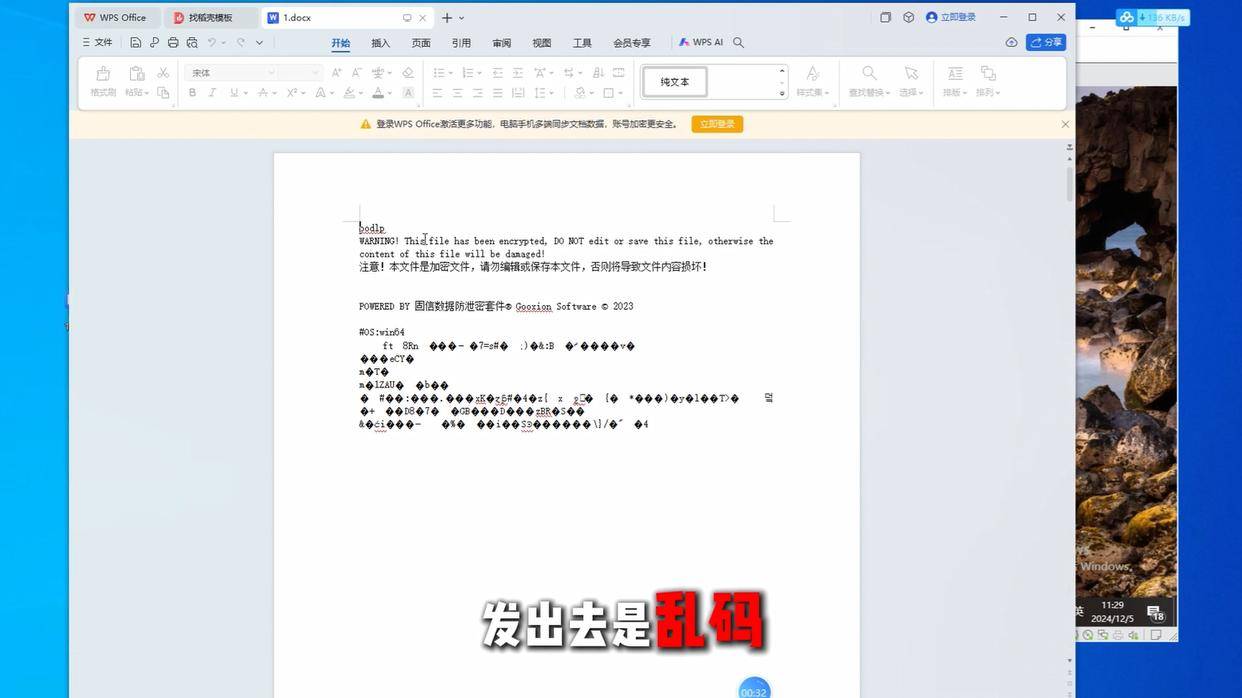Toggle center text alignment
1242x698 pixels.
(x=457, y=93)
